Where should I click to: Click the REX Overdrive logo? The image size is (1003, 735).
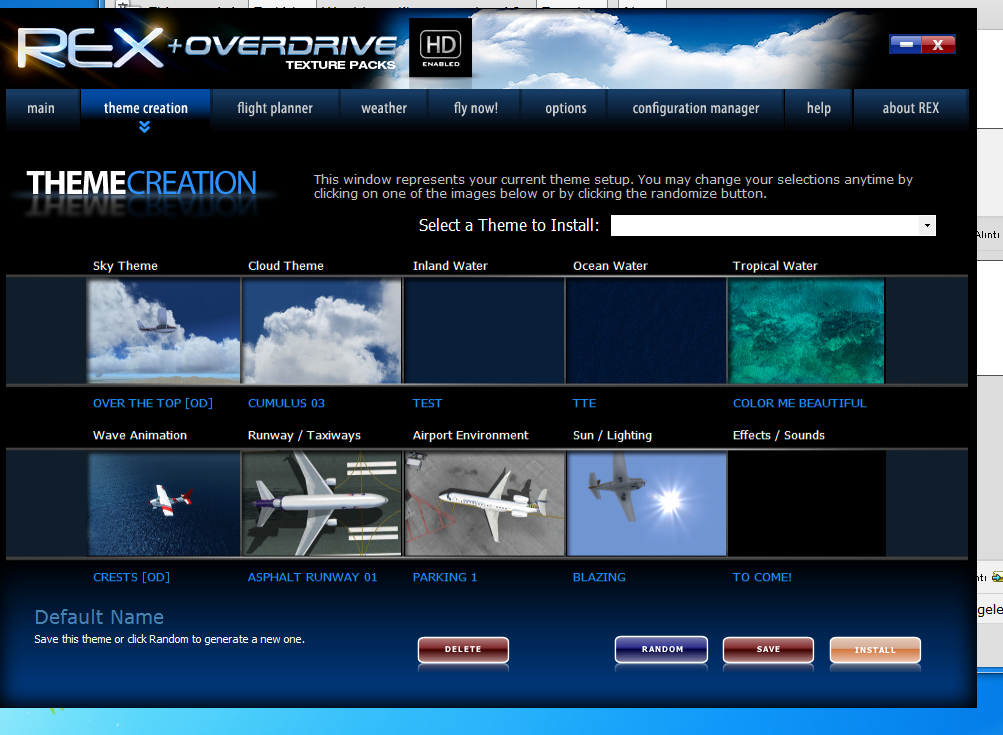pyautogui.click(x=207, y=49)
